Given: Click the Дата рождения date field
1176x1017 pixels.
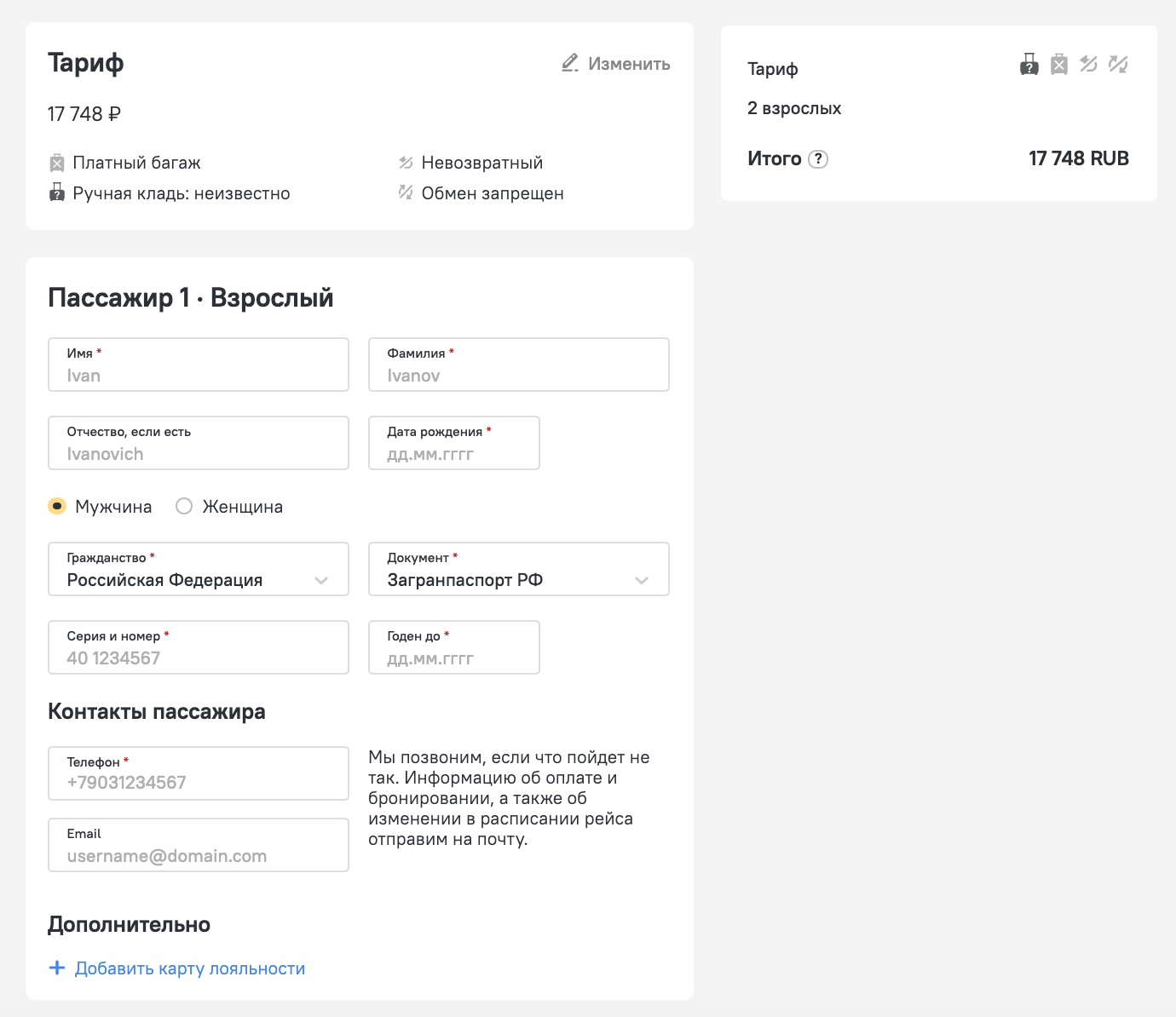Looking at the screenshot, I should tap(453, 444).
